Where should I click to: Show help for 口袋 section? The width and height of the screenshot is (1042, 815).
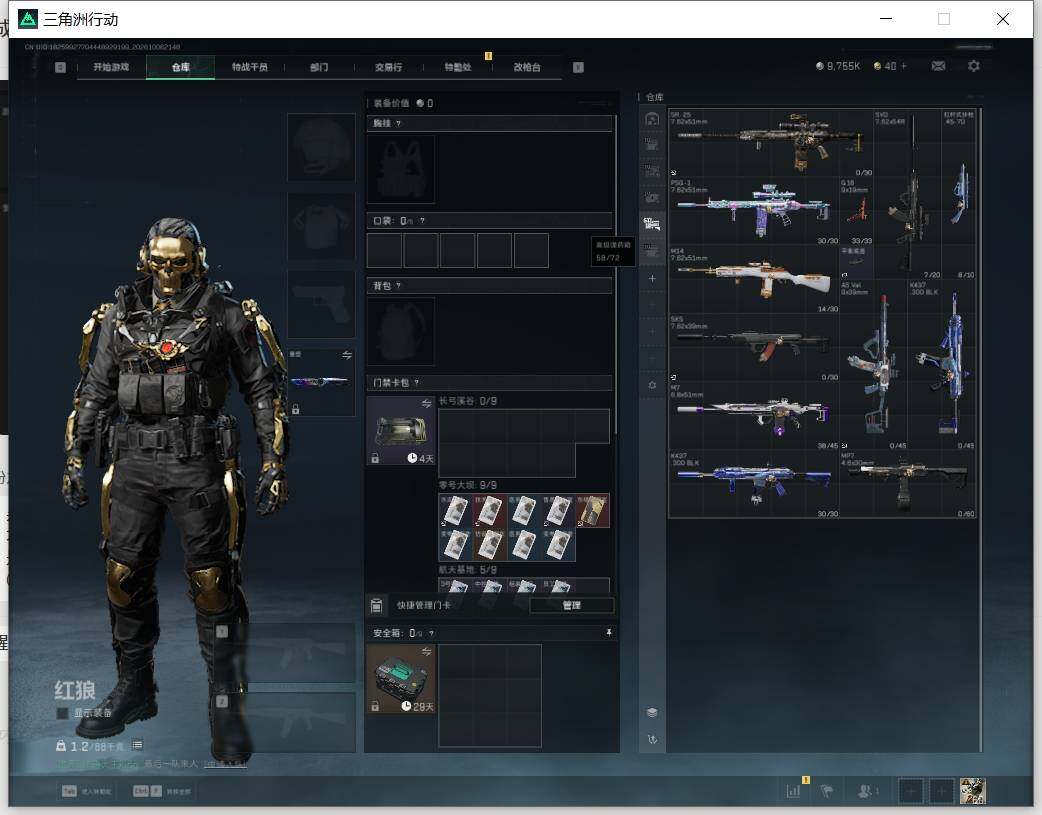[422, 221]
